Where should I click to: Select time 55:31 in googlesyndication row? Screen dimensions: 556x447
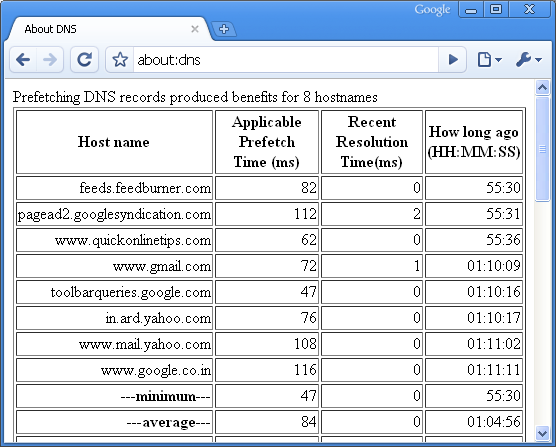(x=474, y=214)
